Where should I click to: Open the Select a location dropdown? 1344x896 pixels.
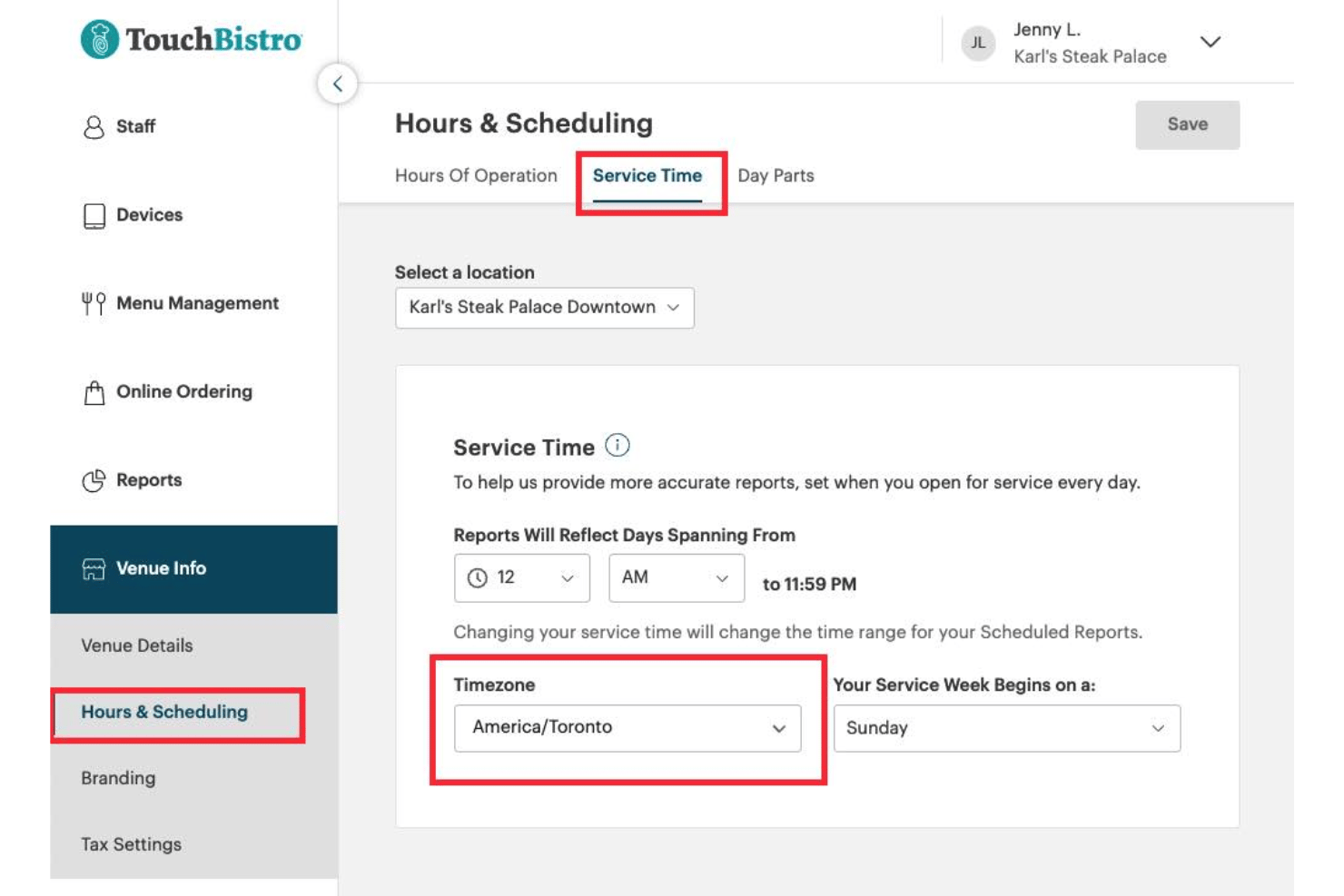point(544,308)
